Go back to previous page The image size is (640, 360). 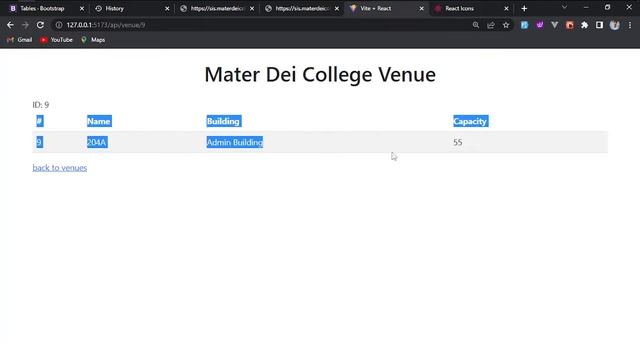10,25
